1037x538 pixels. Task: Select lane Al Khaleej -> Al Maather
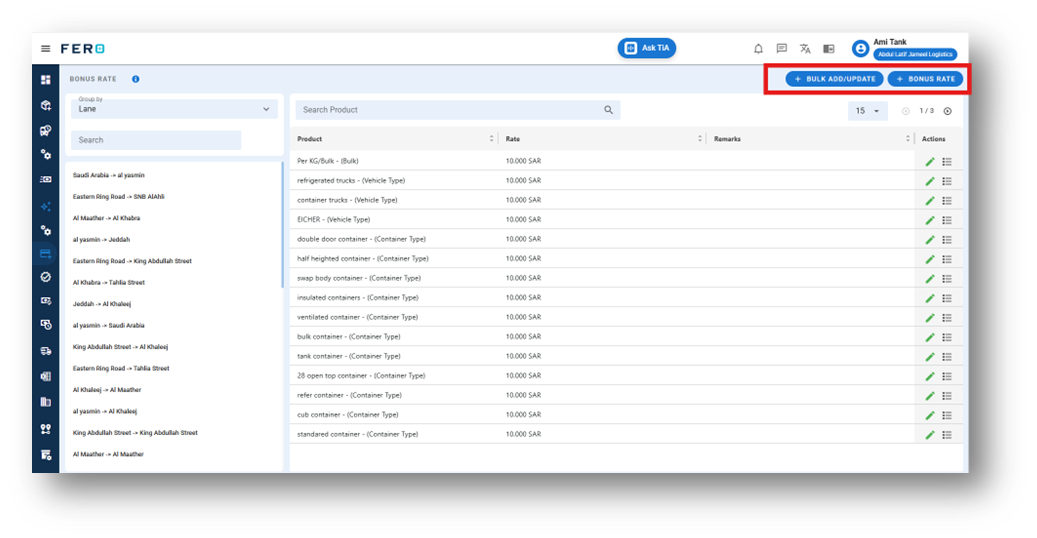click(x=106, y=390)
